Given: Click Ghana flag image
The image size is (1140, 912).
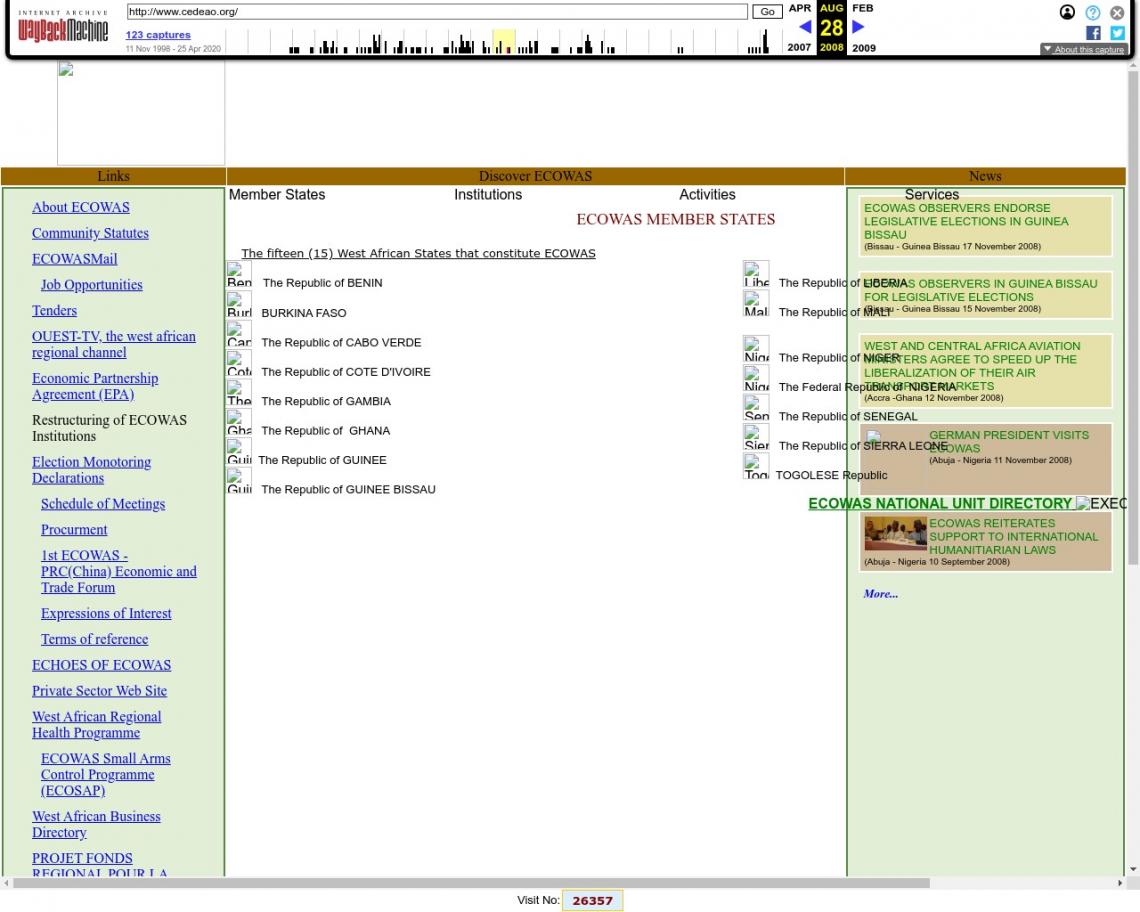Looking at the screenshot, I should coord(239,423).
